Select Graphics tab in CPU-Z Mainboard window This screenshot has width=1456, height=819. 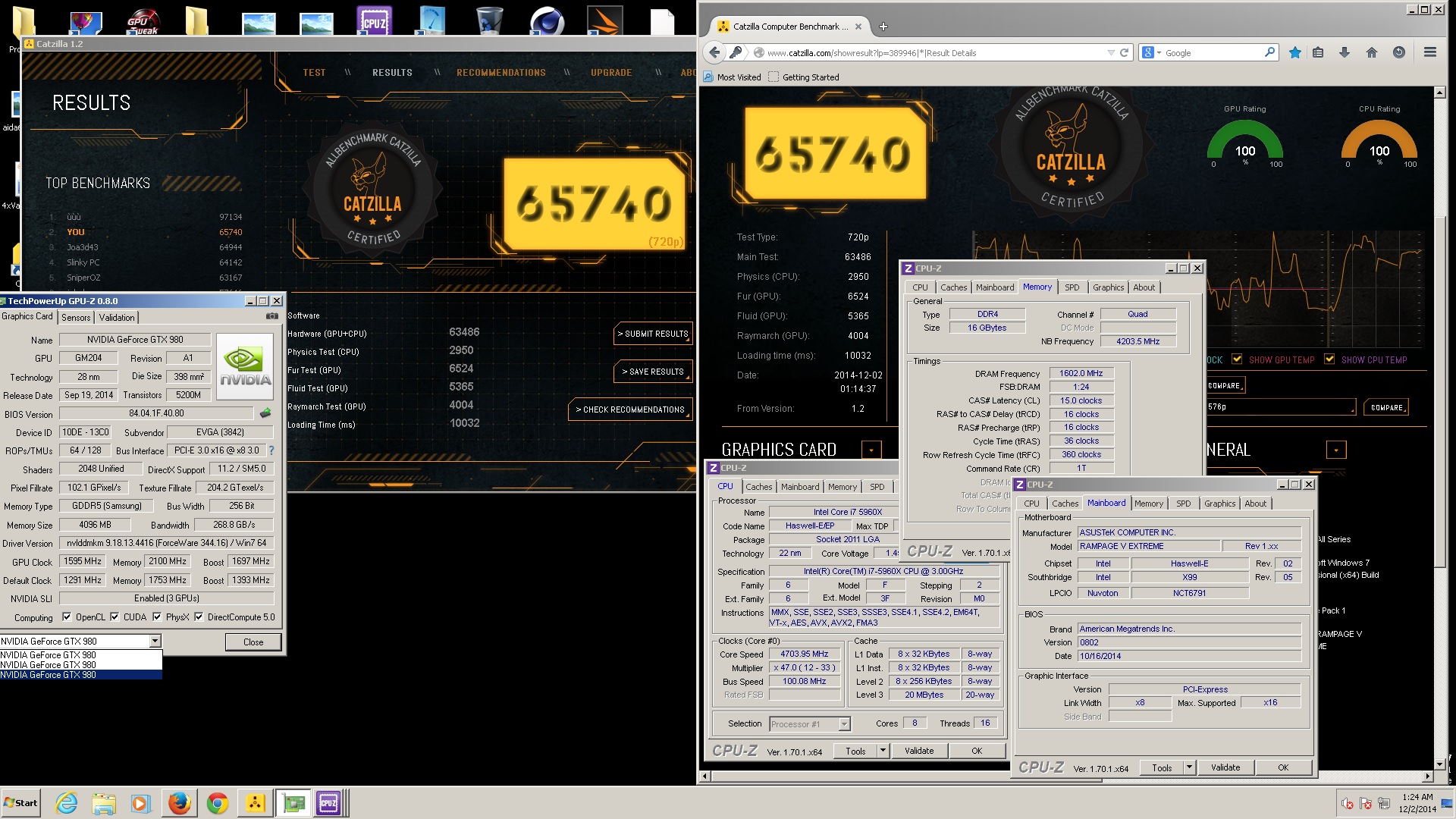click(1219, 504)
